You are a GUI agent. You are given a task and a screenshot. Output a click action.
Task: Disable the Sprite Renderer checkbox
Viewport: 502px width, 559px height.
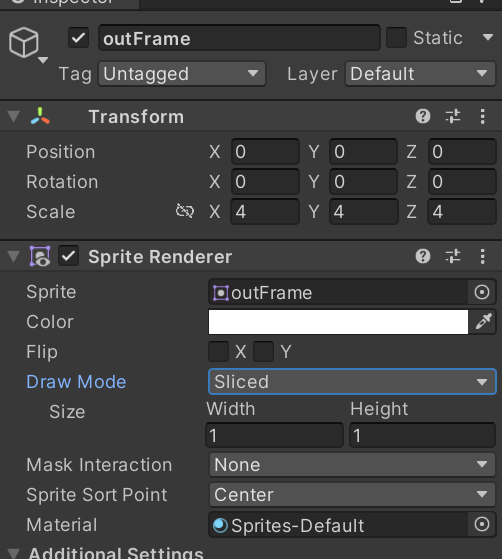(x=68, y=256)
